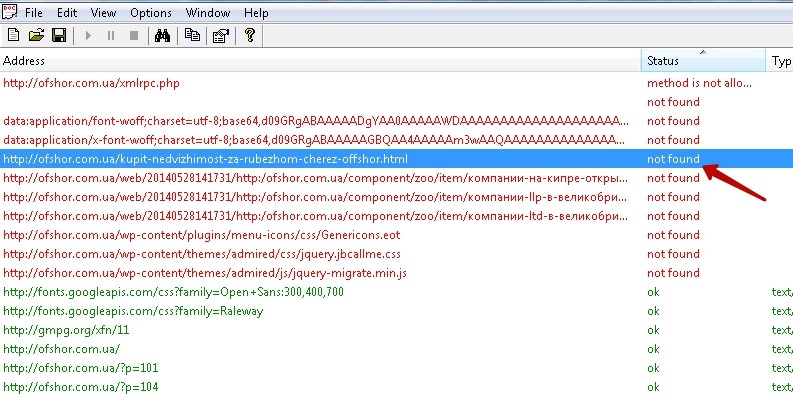Screen dimensions: 793x397
Task: Select the ofshor.com.ua/?p=104 row
Action: coord(396,387)
